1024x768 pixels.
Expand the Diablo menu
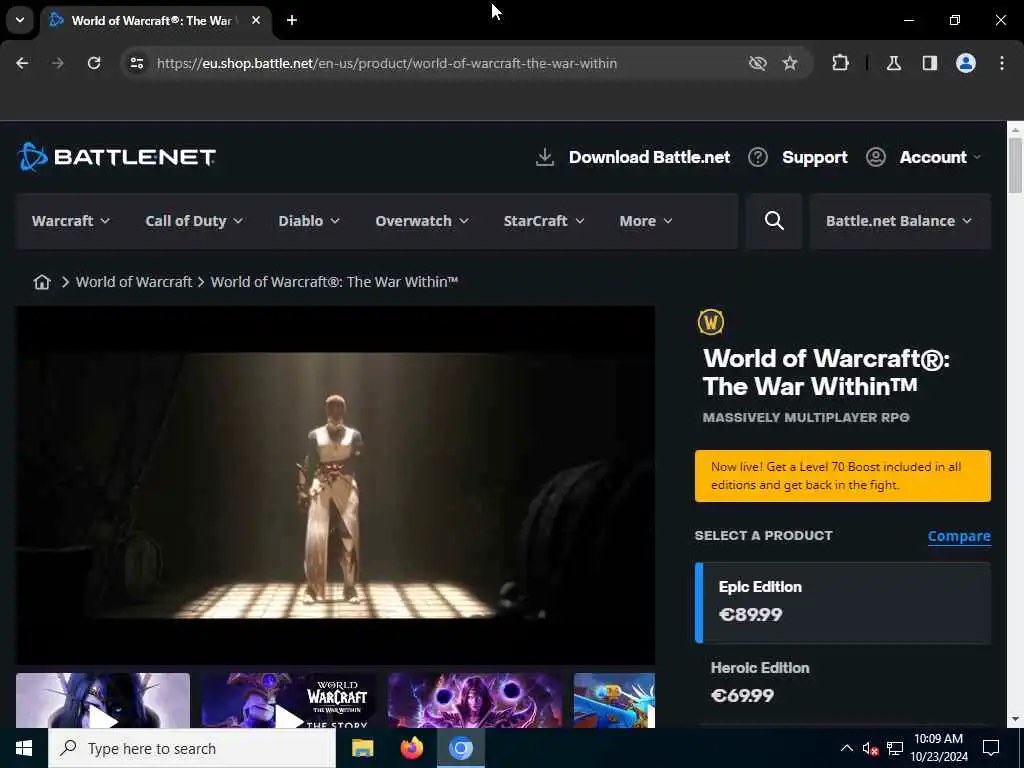click(x=309, y=221)
